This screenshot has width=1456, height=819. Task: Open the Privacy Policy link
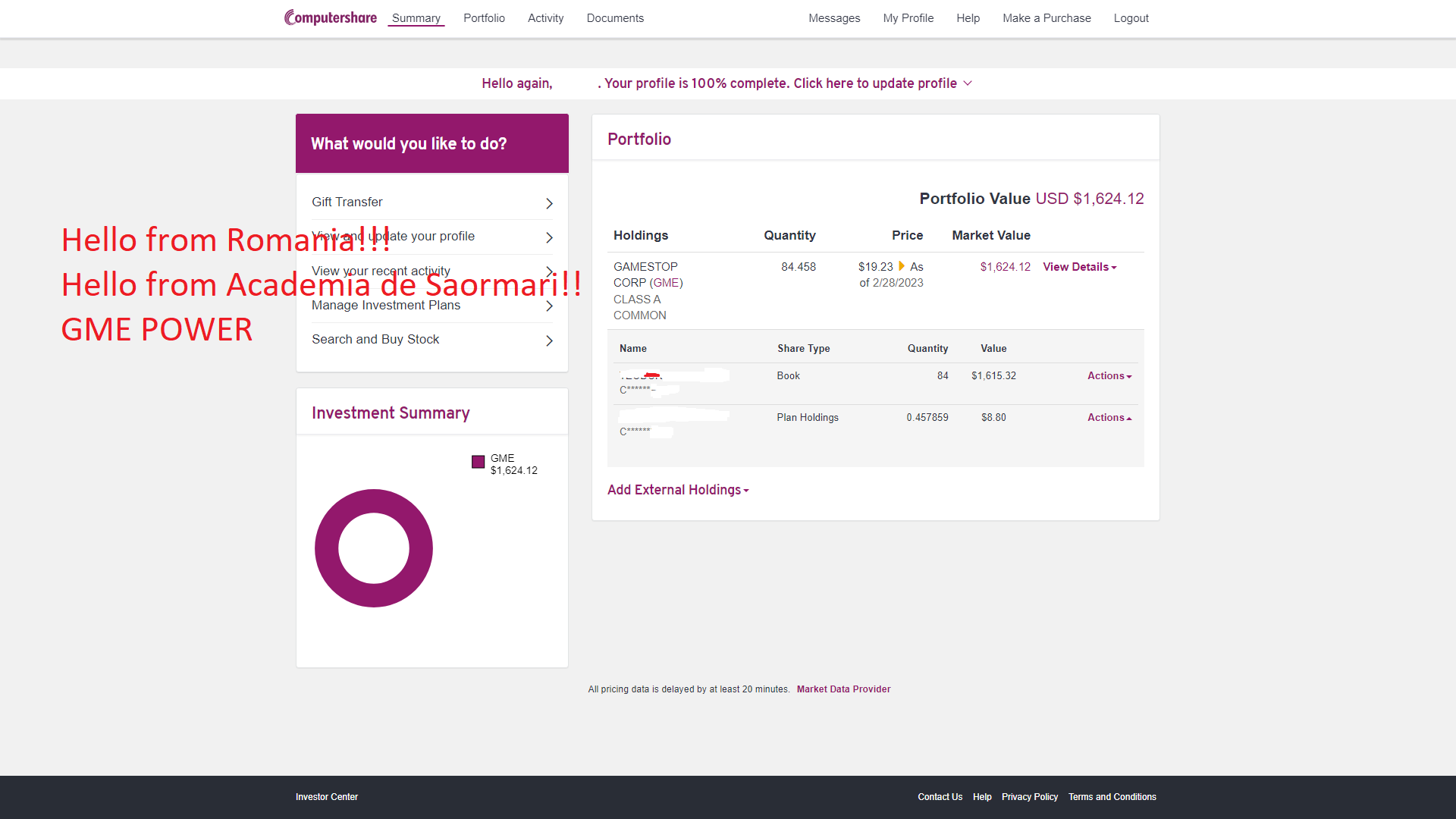pyautogui.click(x=1030, y=797)
